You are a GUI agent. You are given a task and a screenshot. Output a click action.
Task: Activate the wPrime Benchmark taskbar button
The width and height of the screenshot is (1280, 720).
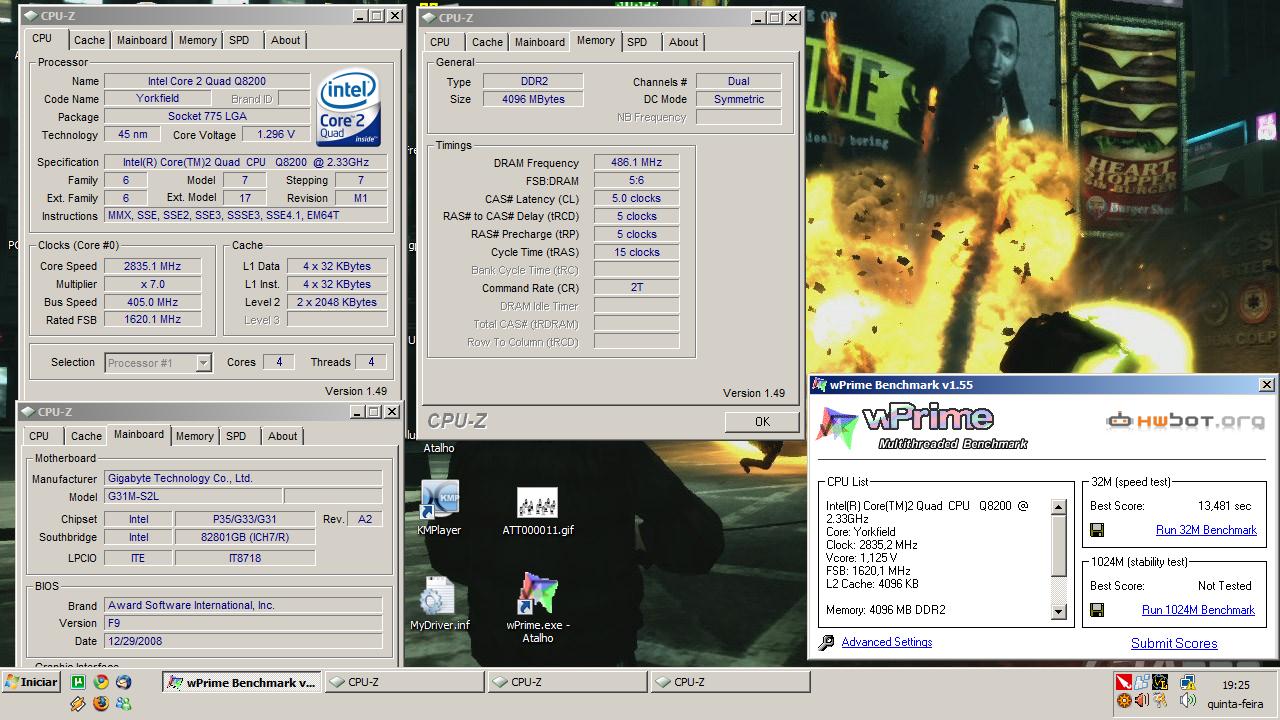coord(241,683)
